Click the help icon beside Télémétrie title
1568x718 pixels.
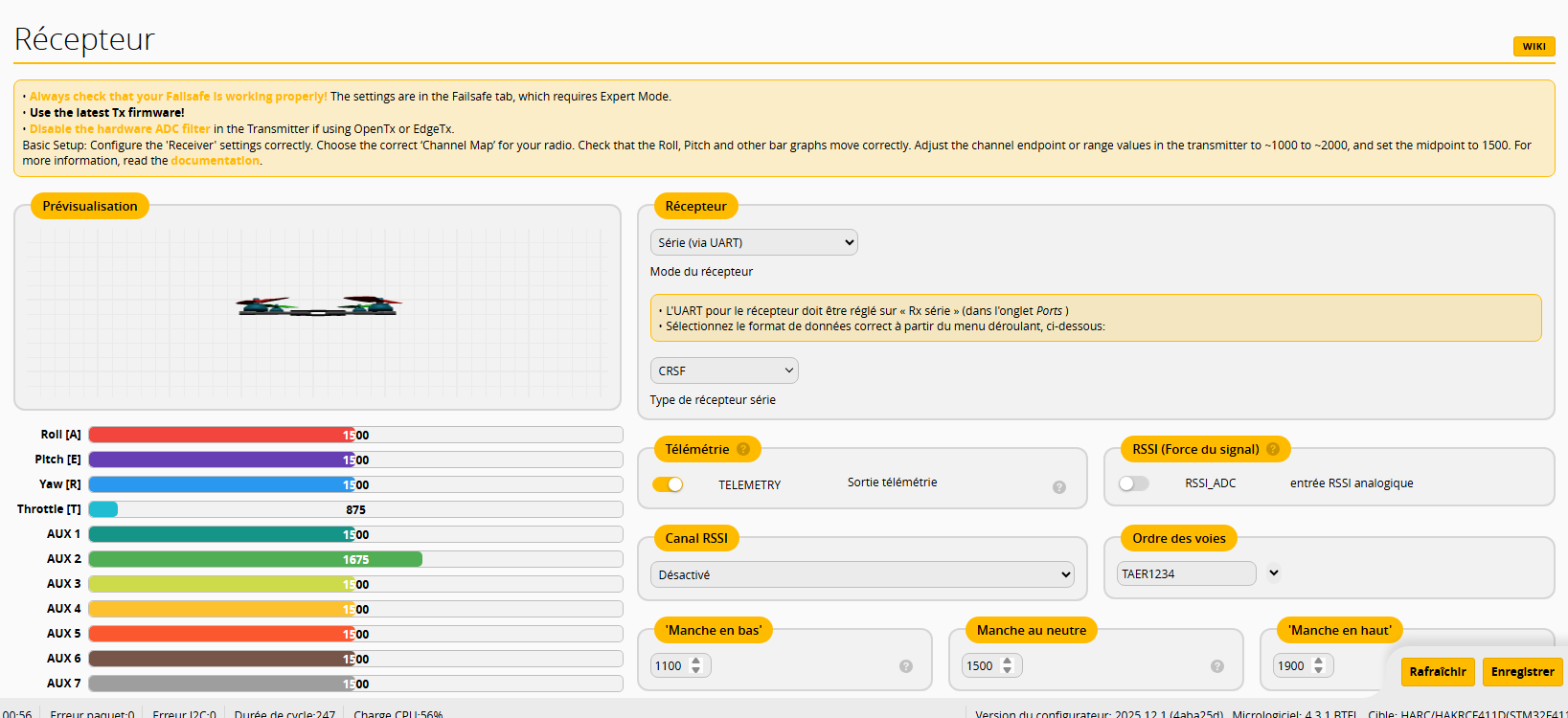click(x=743, y=449)
